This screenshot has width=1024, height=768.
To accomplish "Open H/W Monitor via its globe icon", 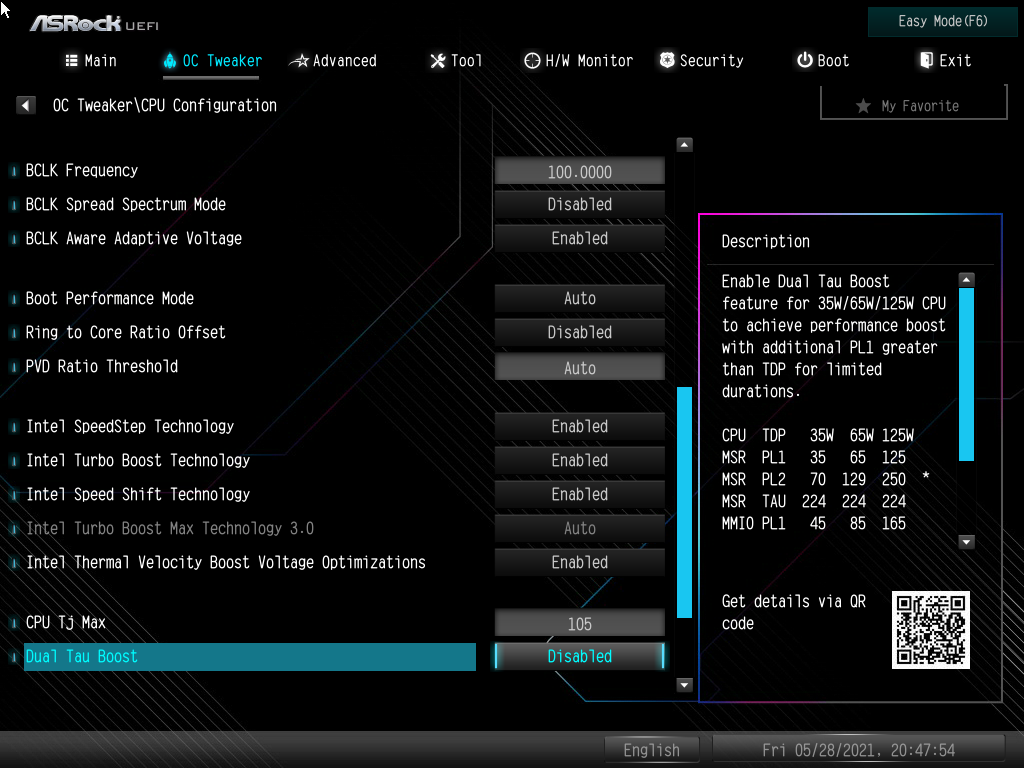I will click(x=531, y=61).
